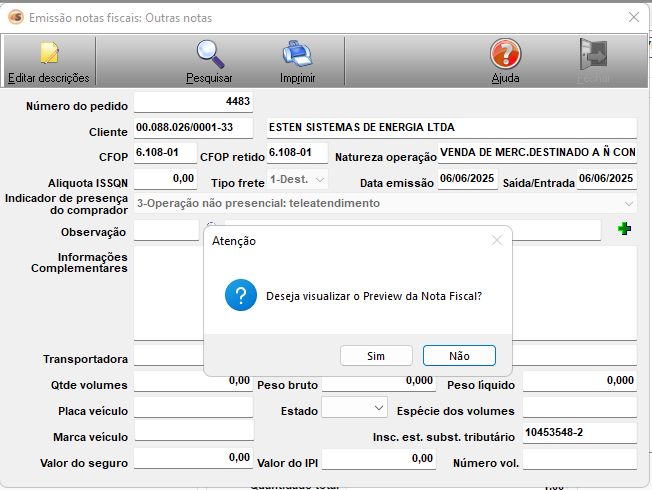The image size is (652, 490).
Task: Click the Pesquisar magnifier icon
Action: tap(210, 54)
